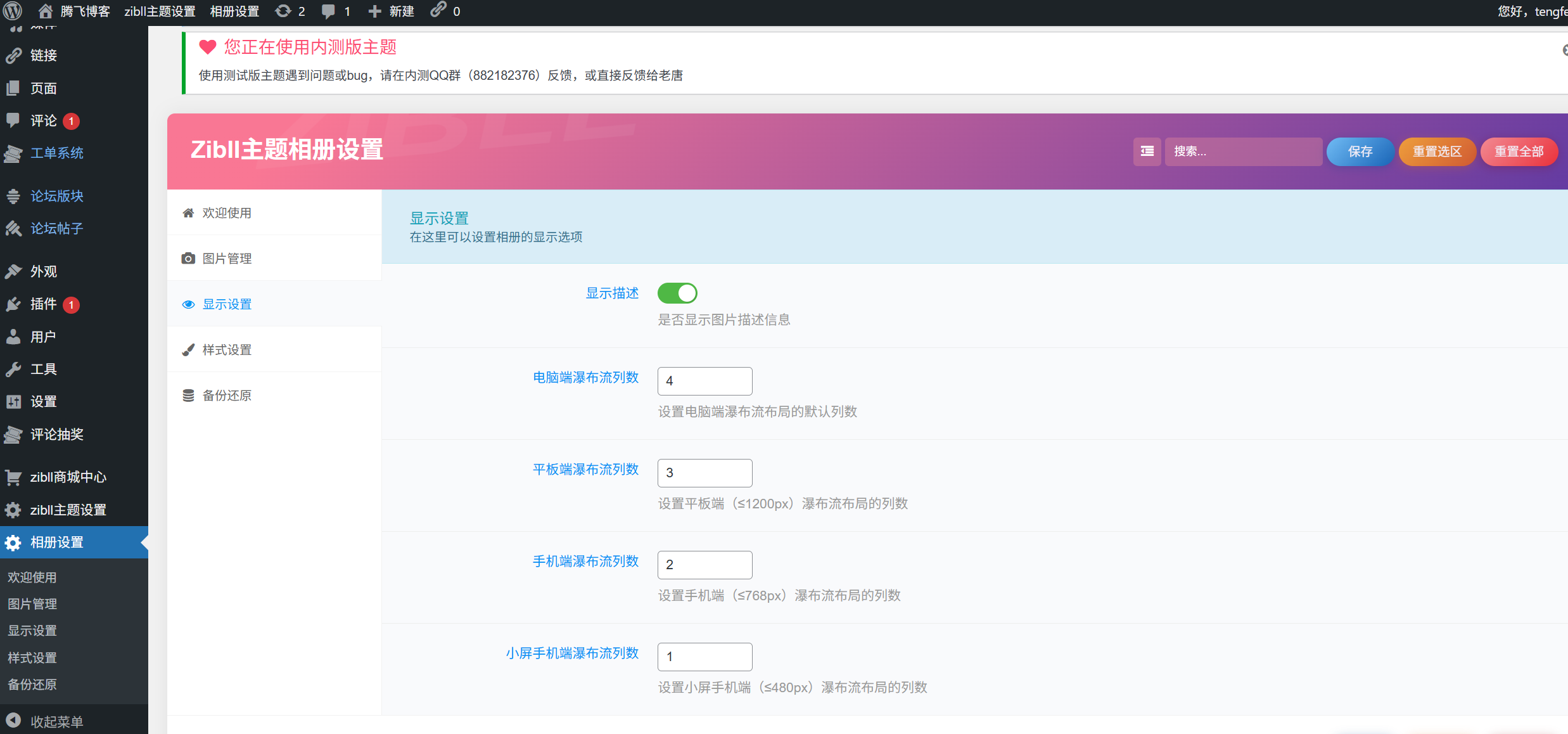The image size is (1568, 734).
Task: Click the WordPress logo in admin bar
Action: (13, 11)
